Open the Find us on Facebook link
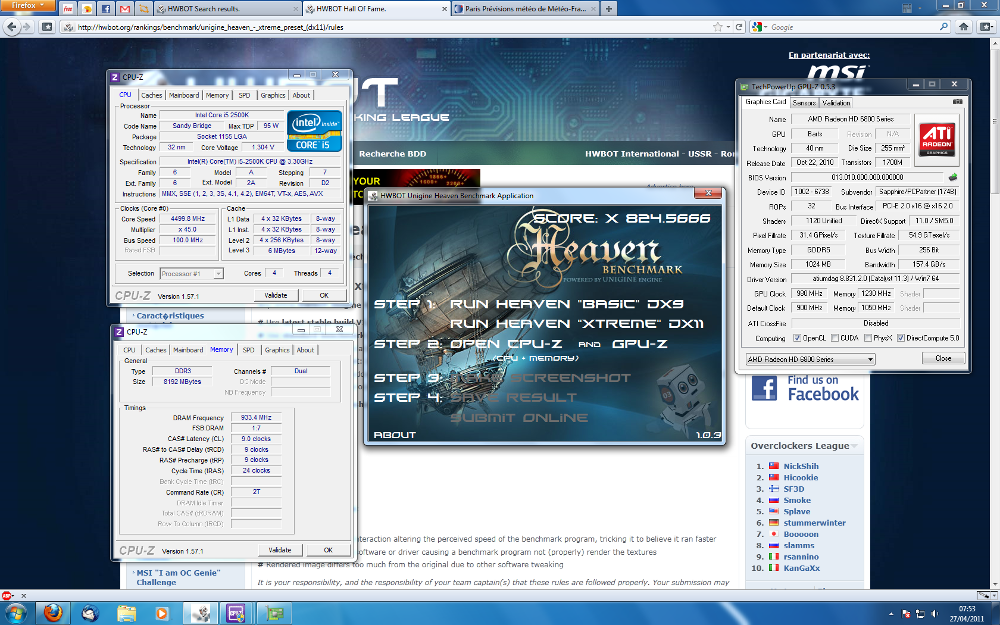Viewport: 1000px width, 625px height. pos(805,388)
